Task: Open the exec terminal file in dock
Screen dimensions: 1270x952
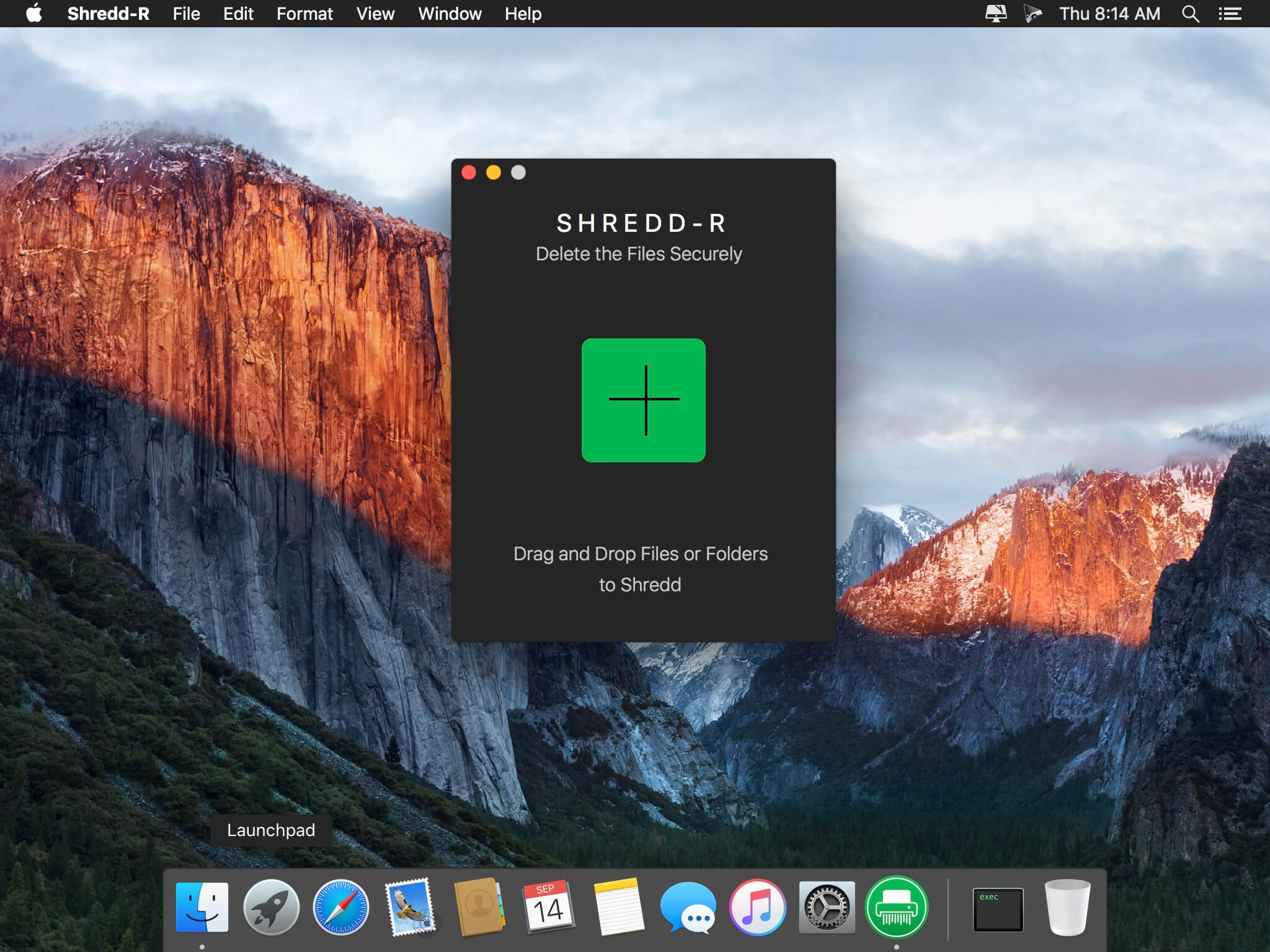Action: pyautogui.click(x=998, y=909)
